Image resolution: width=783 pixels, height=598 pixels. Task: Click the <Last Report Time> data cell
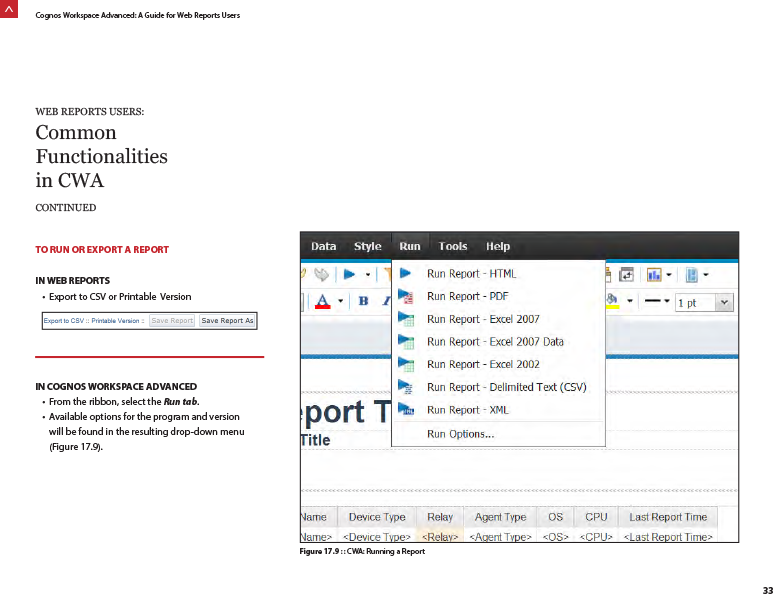coord(668,536)
